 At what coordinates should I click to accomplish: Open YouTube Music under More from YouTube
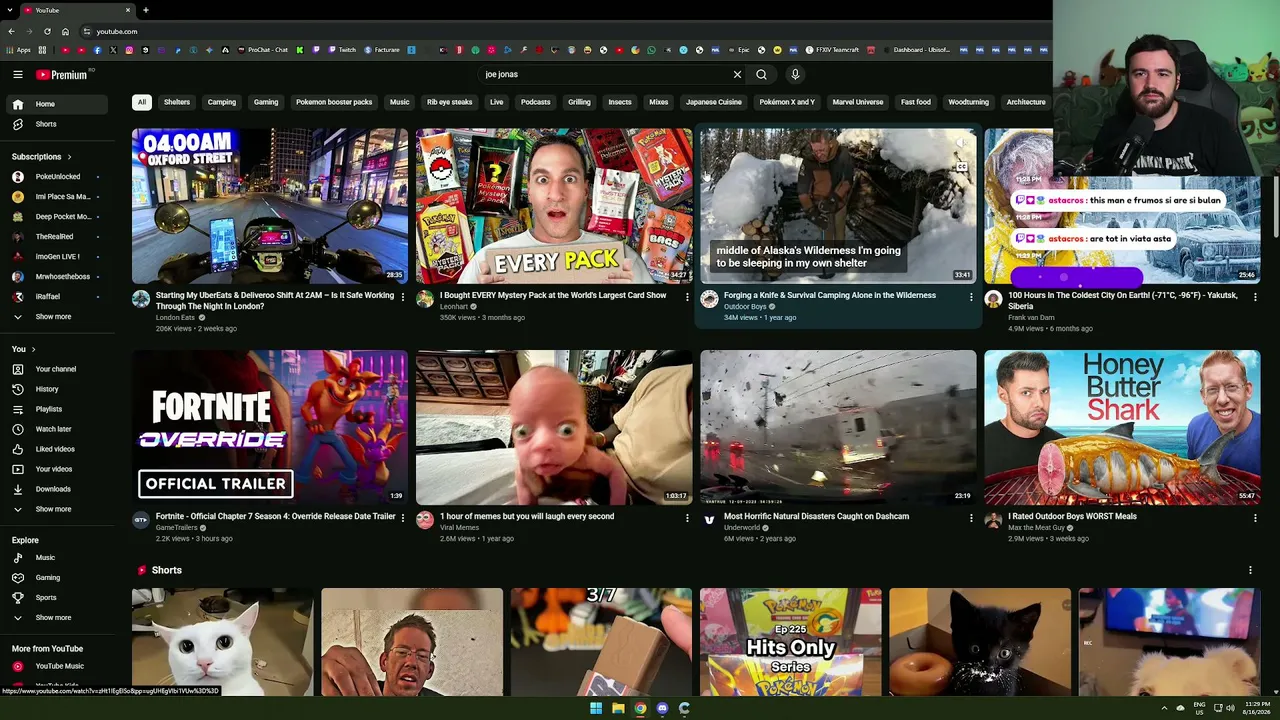coord(58,666)
